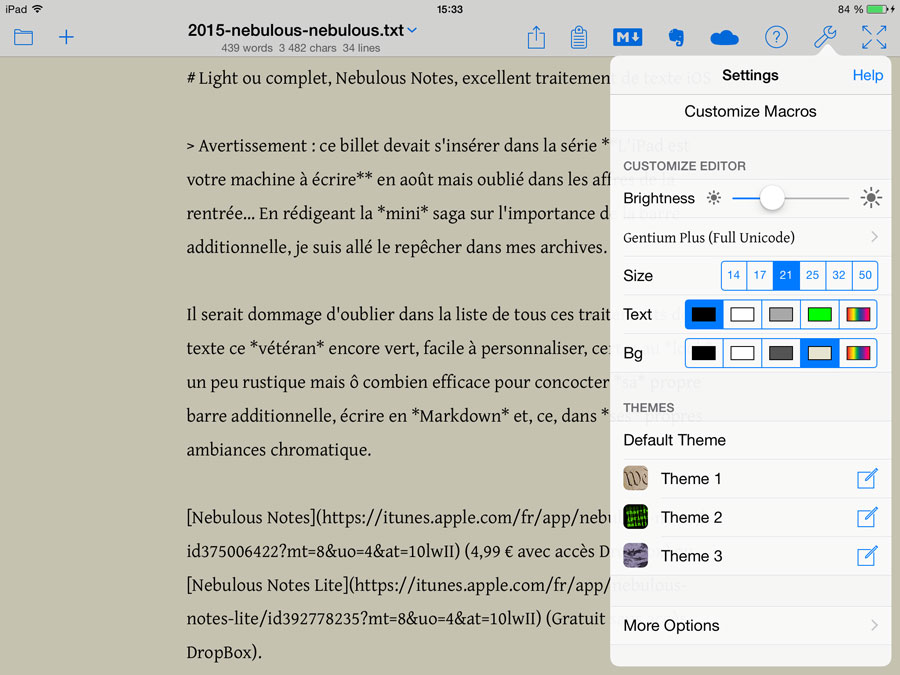Tap the wrench settings icon
The height and width of the screenshot is (675, 900).
(x=825, y=37)
